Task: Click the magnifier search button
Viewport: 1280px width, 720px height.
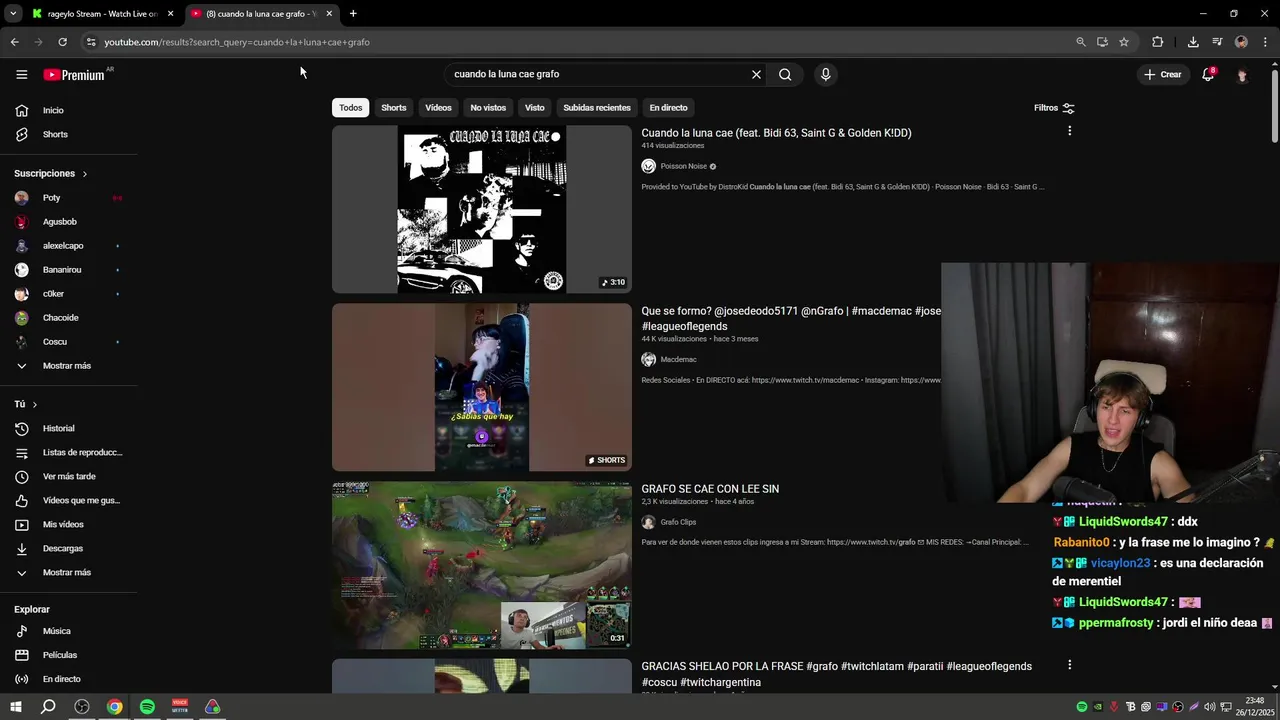Action: (785, 74)
